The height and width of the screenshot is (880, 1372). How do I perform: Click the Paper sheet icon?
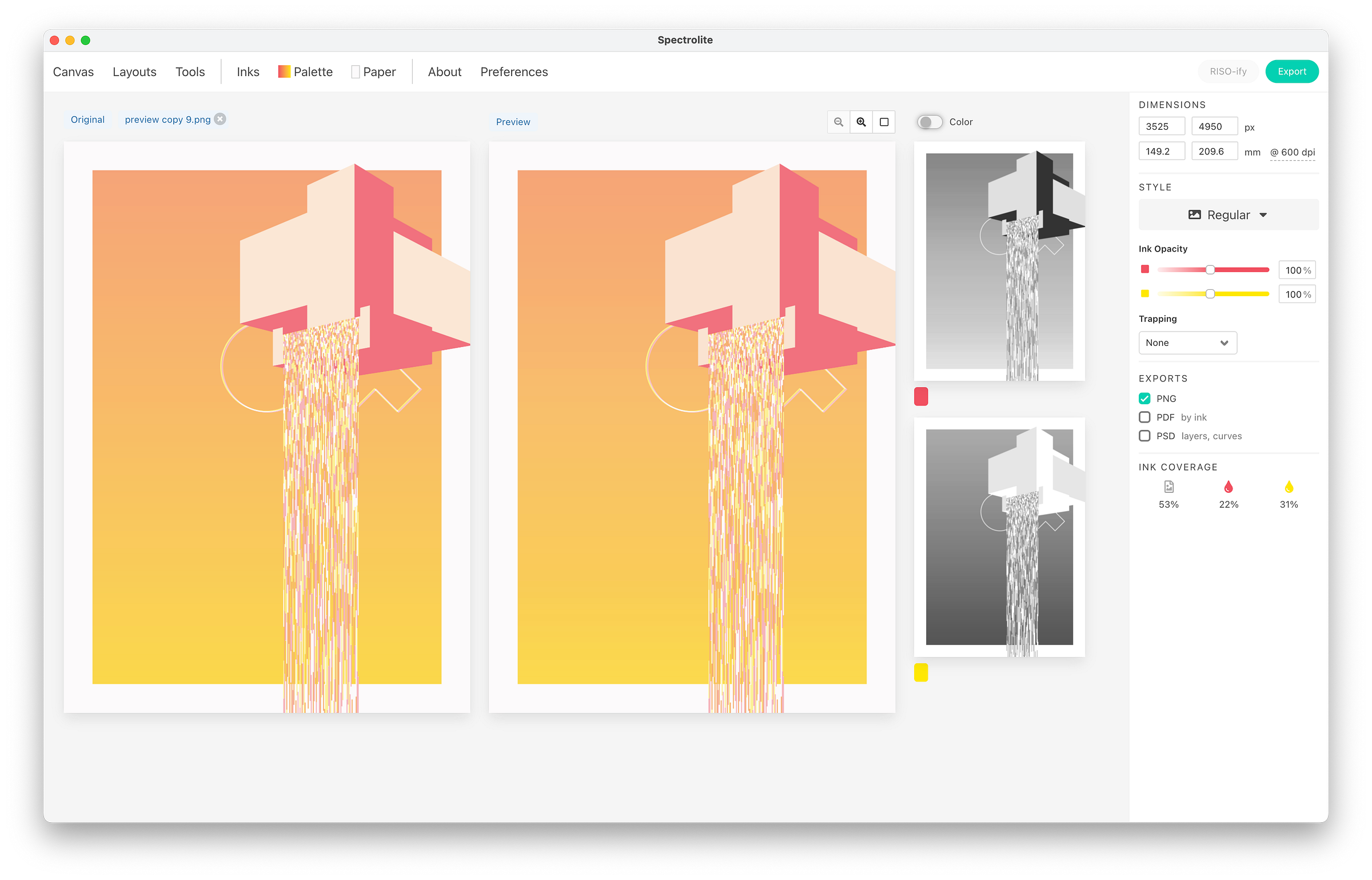(x=356, y=71)
